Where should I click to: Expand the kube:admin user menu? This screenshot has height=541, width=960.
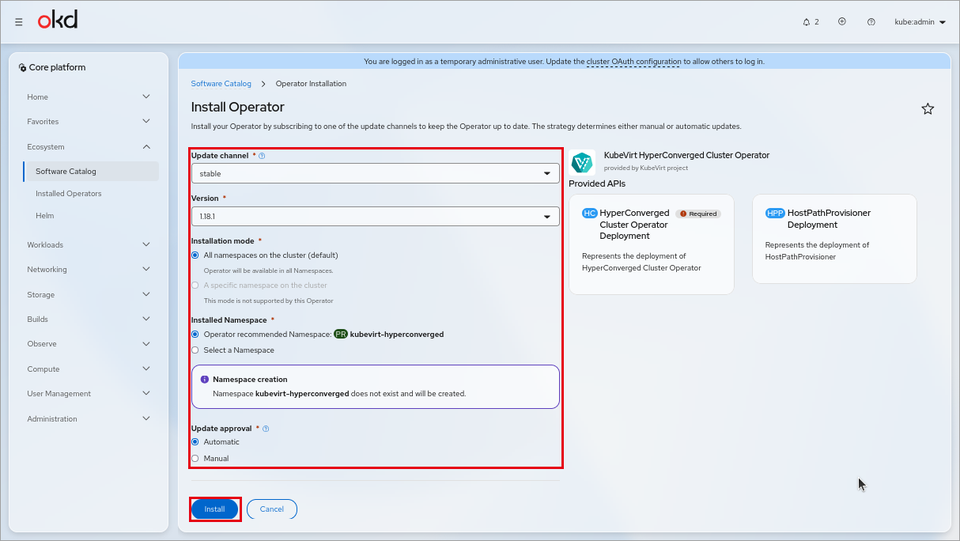920,22
